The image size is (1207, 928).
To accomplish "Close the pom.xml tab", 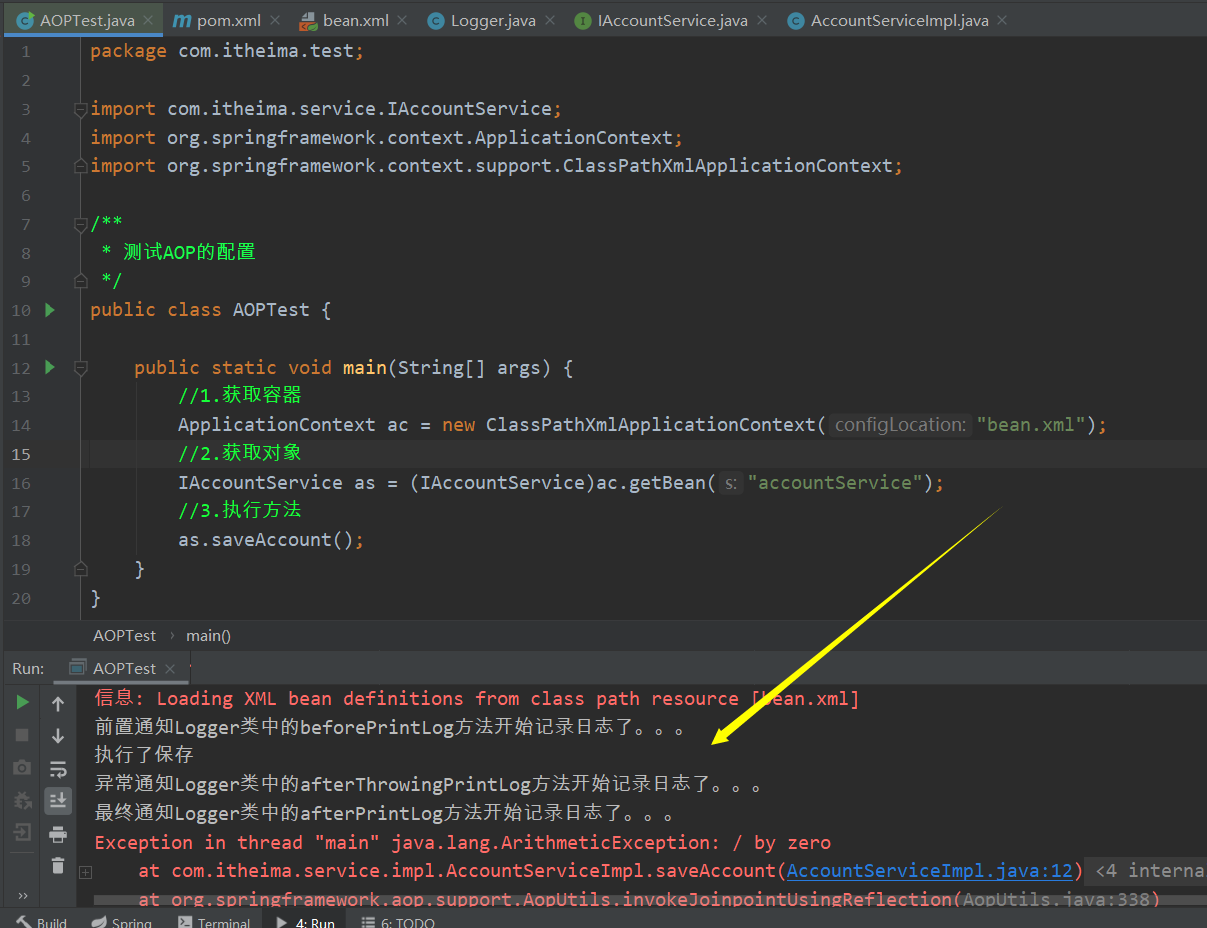I will pyautogui.click(x=275, y=20).
